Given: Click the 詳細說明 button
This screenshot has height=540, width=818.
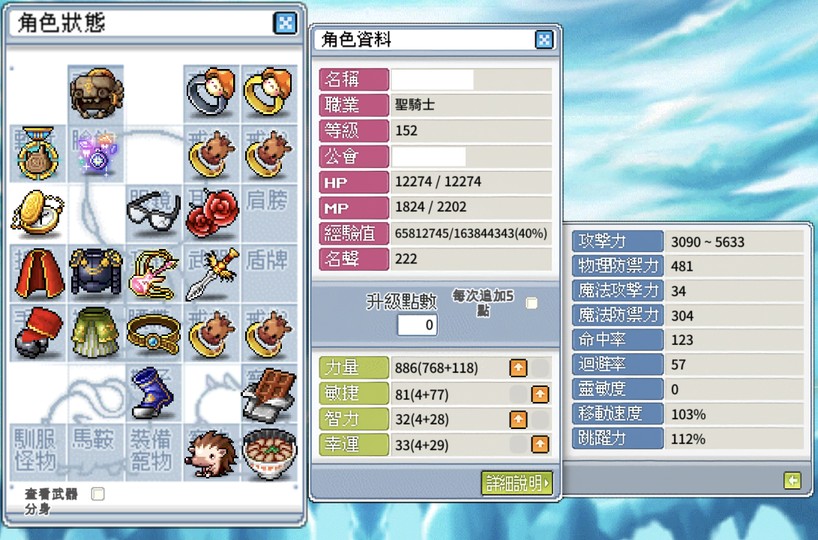Looking at the screenshot, I should pyautogui.click(x=516, y=483).
